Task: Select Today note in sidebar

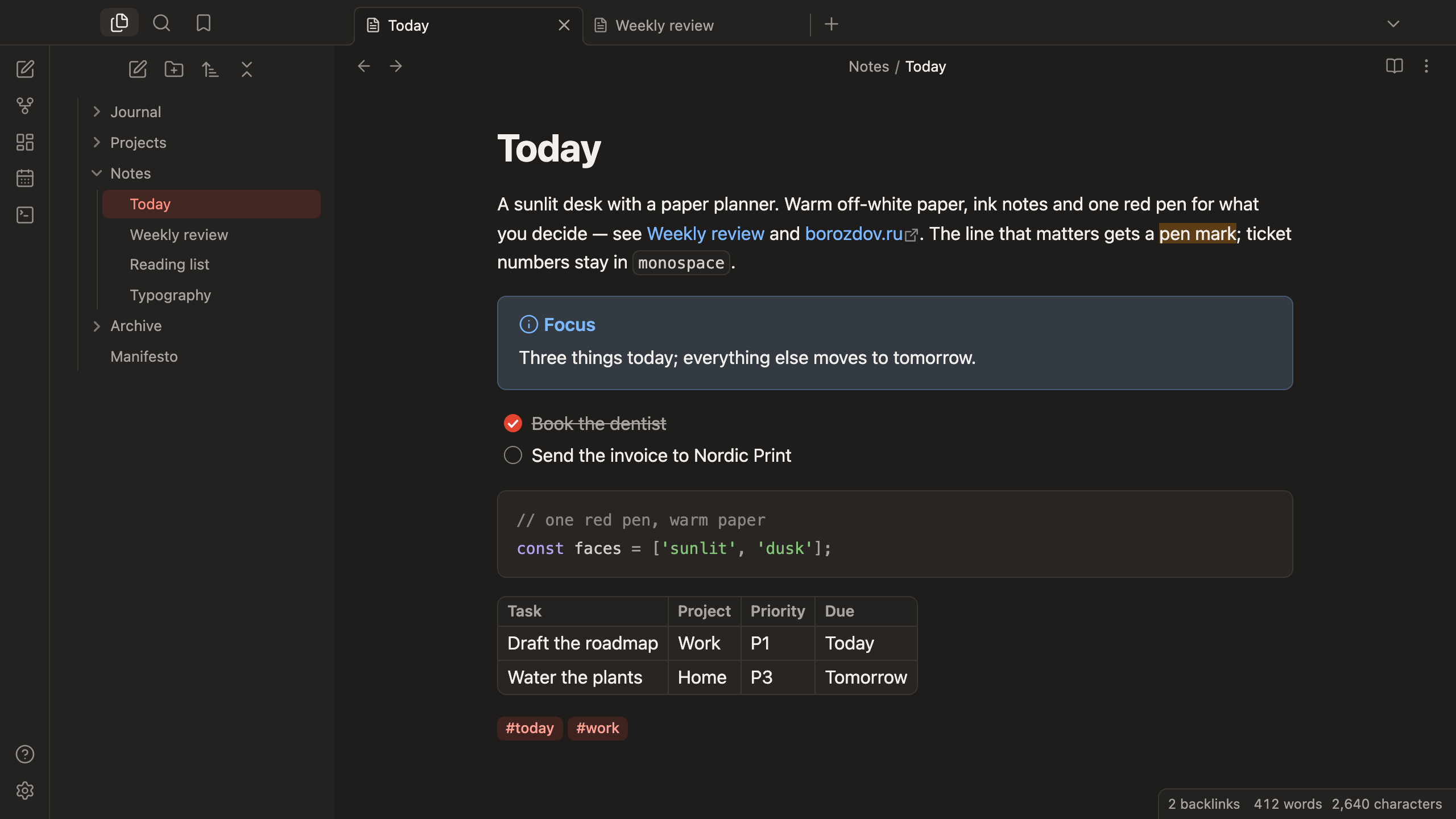Action: click(x=212, y=204)
